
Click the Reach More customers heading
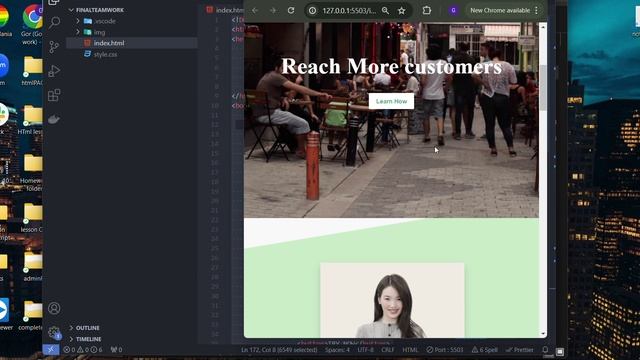pos(391,66)
